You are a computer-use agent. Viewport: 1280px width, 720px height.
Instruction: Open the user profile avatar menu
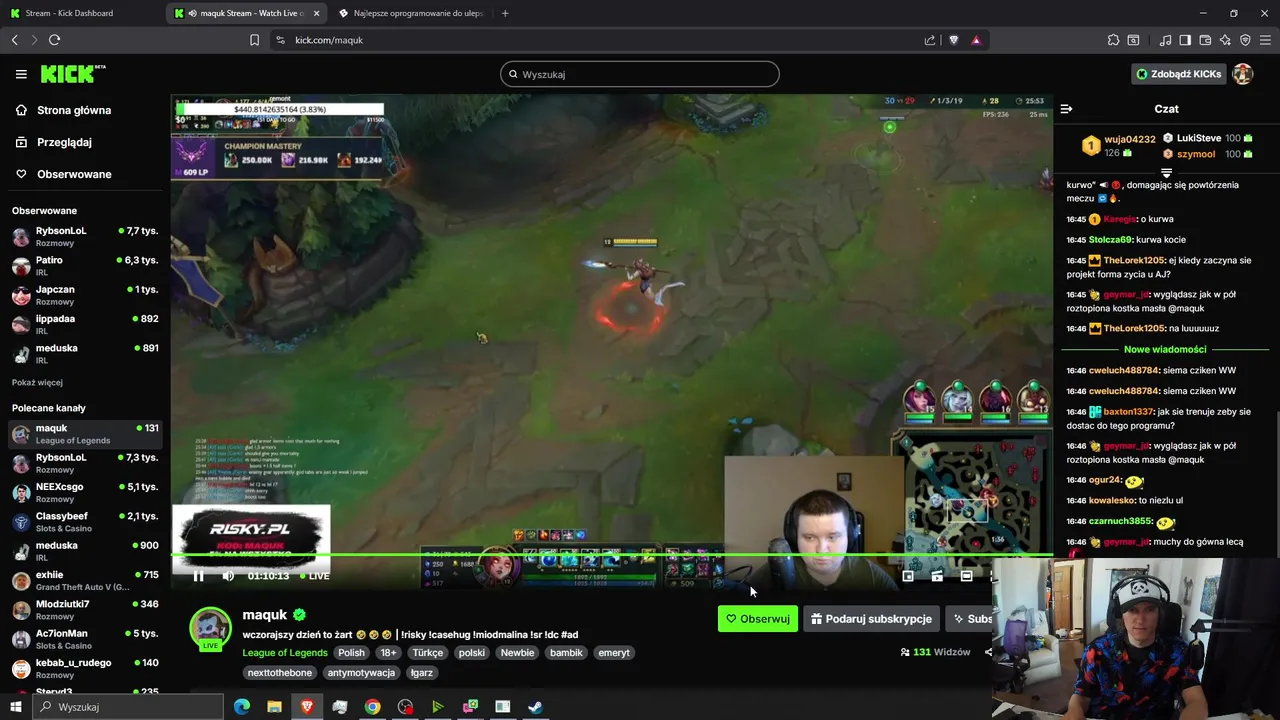[1243, 74]
